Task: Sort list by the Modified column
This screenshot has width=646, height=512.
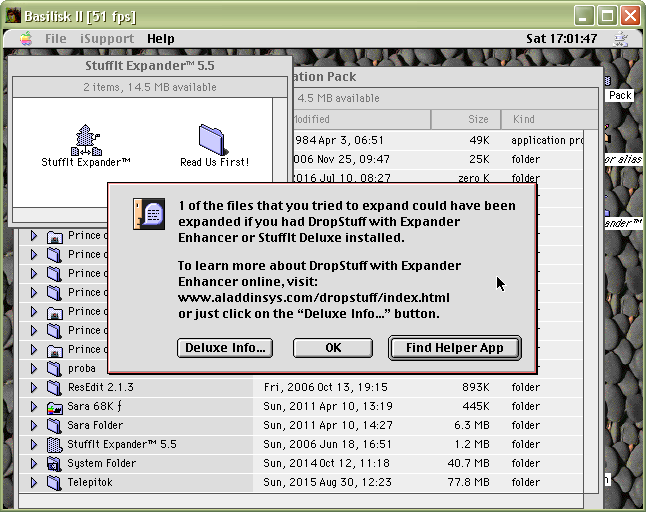Action: [x=361, y=119]
